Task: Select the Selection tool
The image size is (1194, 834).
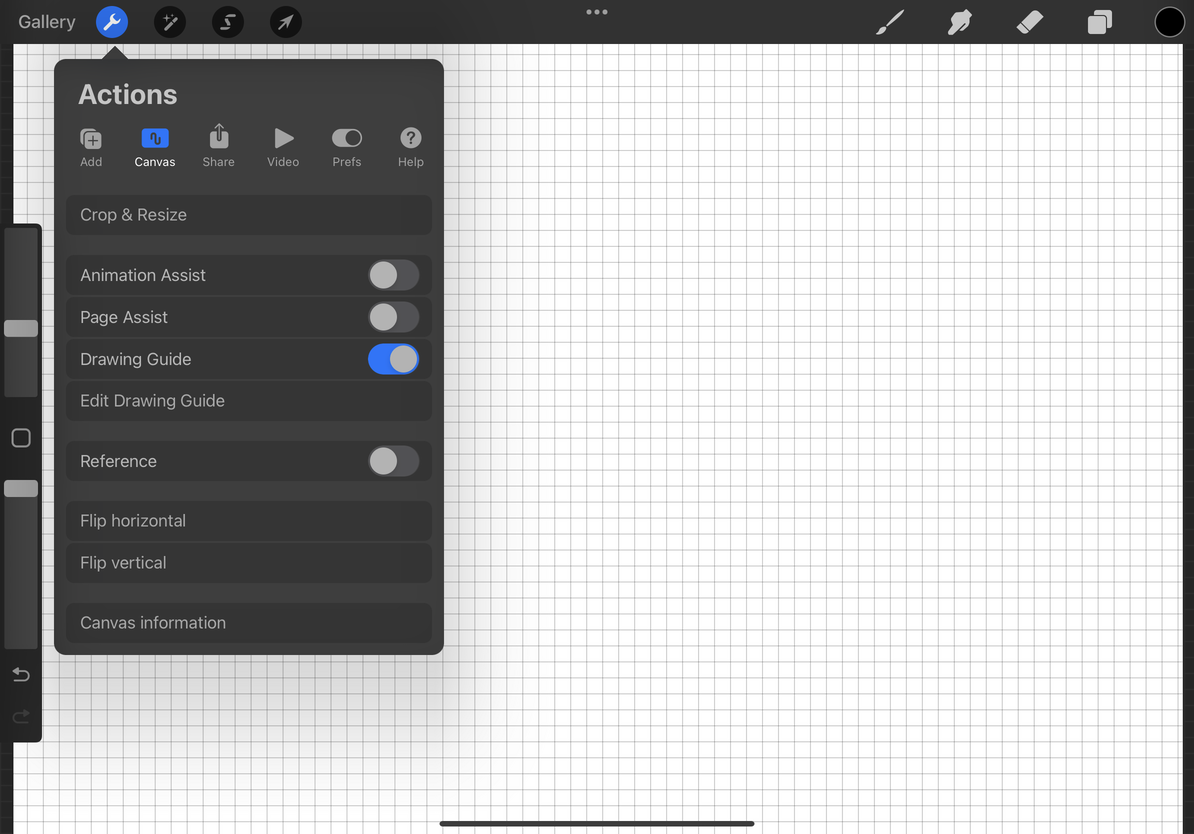Action: pyautogui.click(x=227, y=21)
